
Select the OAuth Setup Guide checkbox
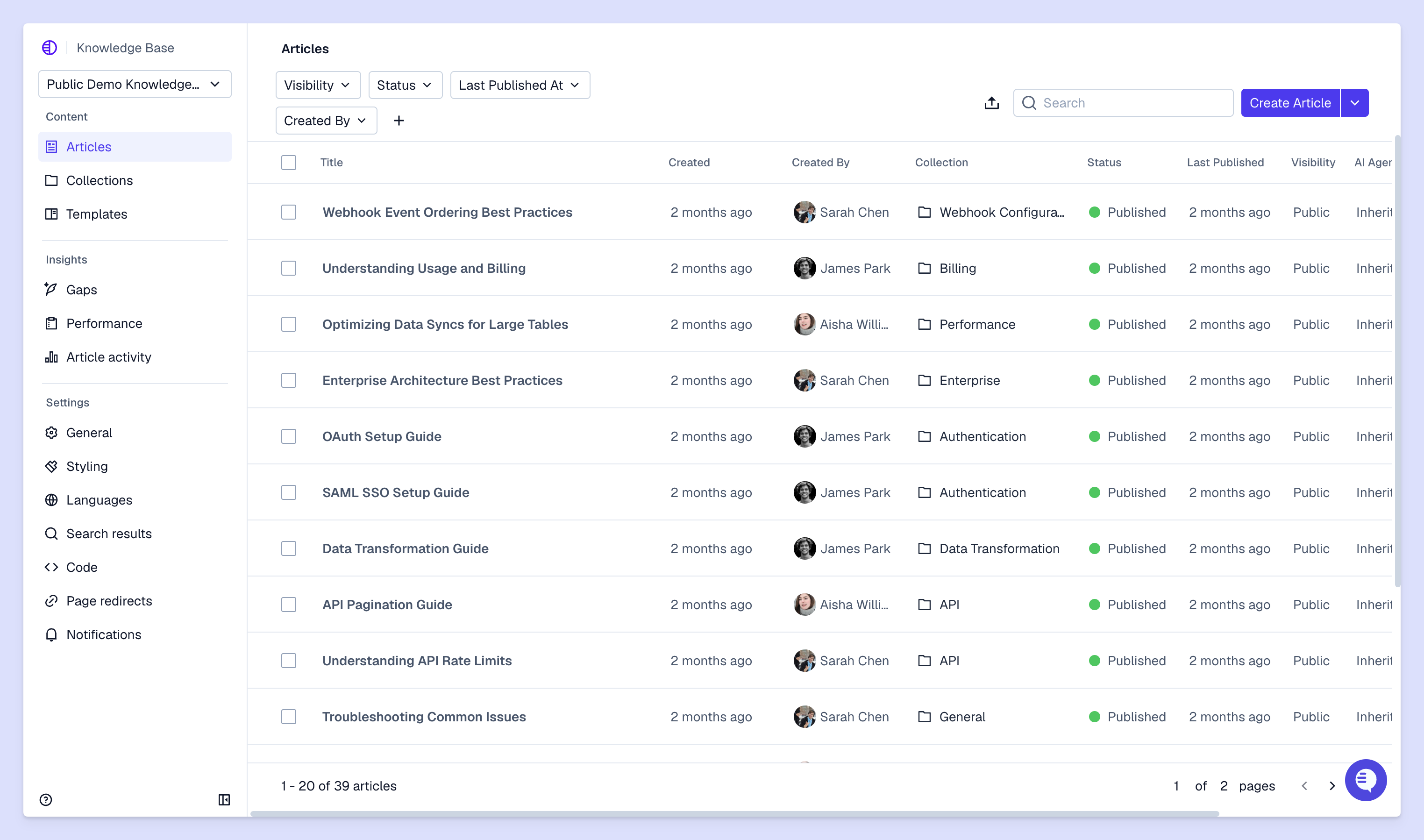pyautogui.click(x=289, y=436)
